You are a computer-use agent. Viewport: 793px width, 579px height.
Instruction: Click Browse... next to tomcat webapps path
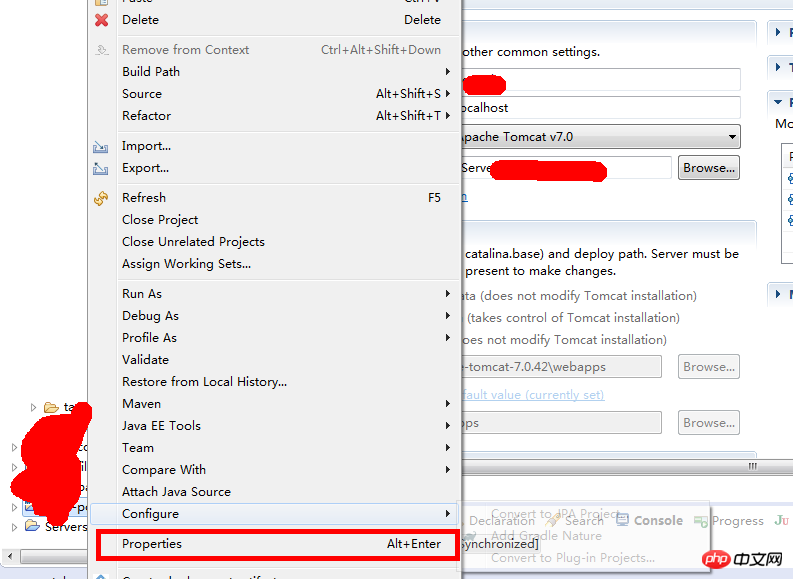tap(709, 367)
